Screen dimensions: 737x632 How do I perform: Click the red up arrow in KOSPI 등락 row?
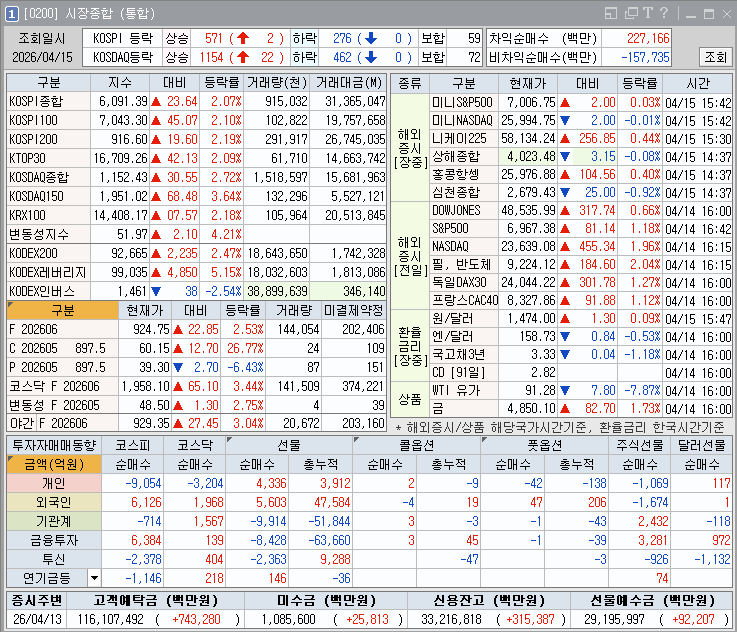click(x=243, y=38)
